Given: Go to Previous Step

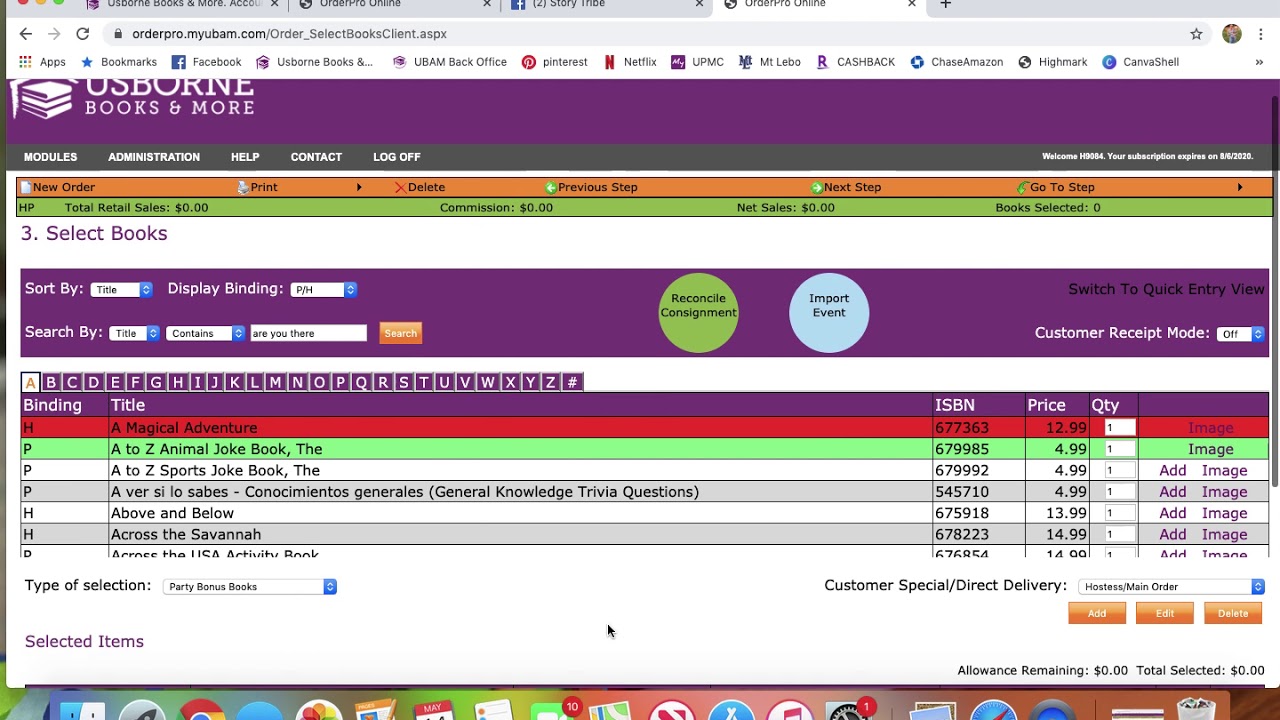Looking at the screenshot, I should pyautogui.click(x=591, y=187).
